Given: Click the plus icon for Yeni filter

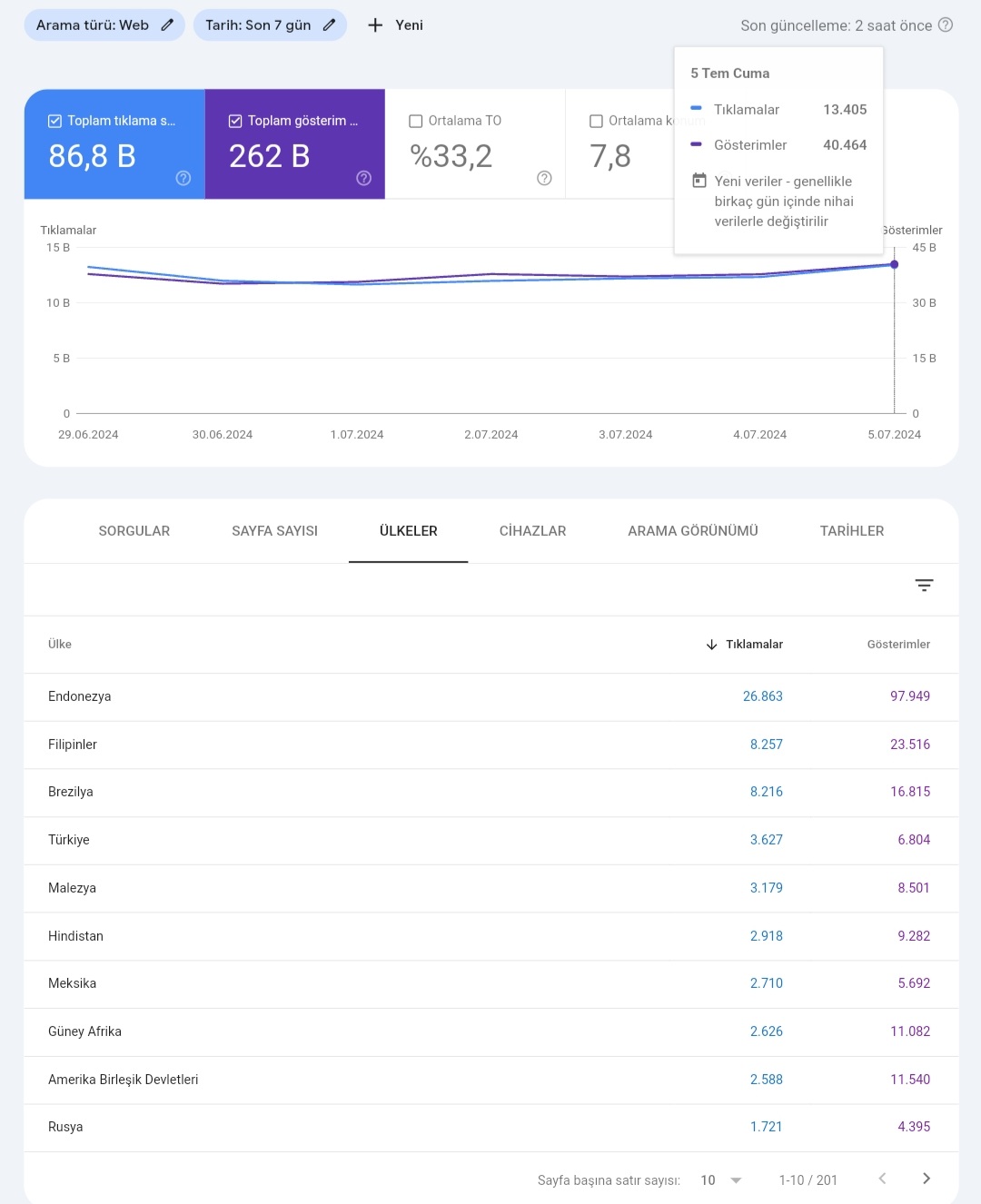Looking at the screenshot, I should coord(375,25).
